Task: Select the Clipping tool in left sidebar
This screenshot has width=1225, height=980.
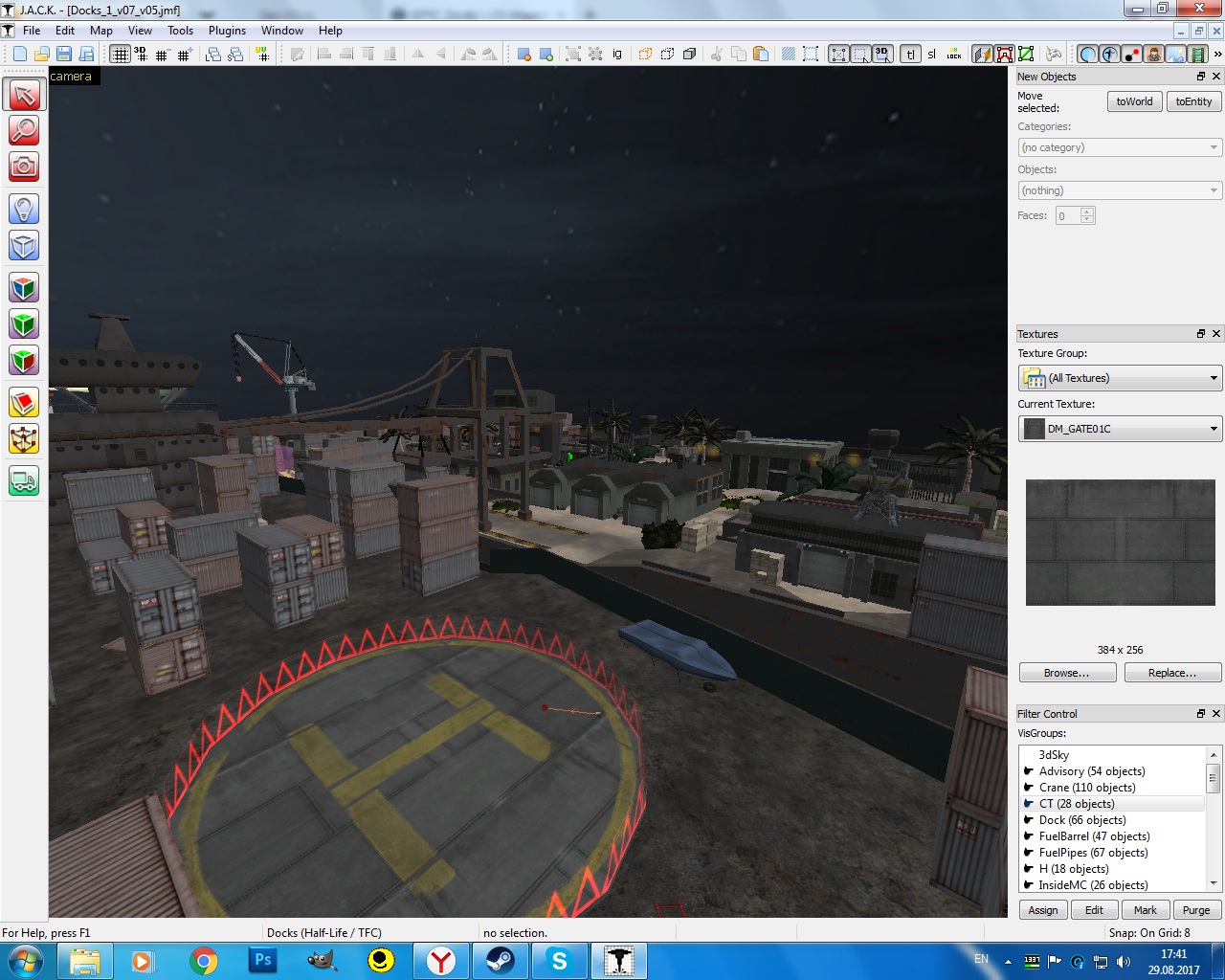Action: [24, 402]
